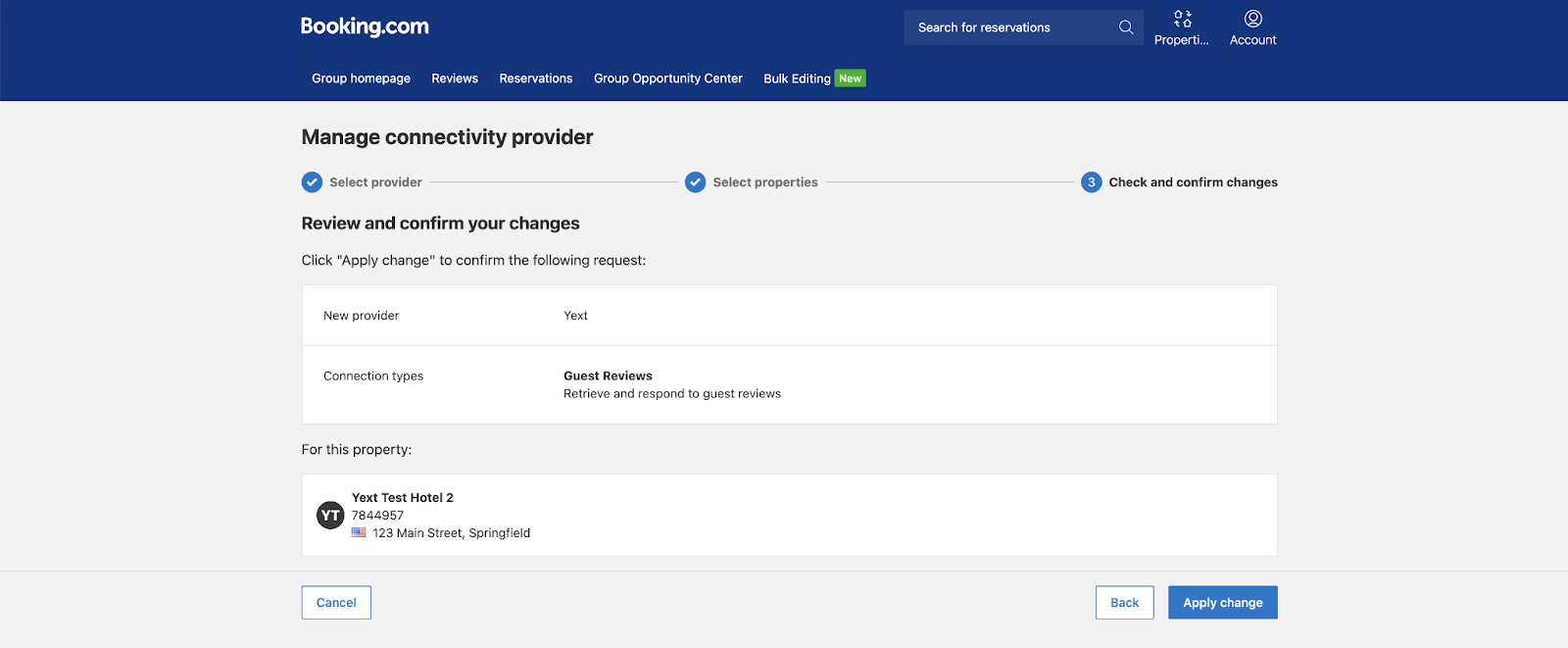The width and height of the screenshot is (1568, 648).
Task: Click the step 3 number circle
Action: [x=1091, y=182]
